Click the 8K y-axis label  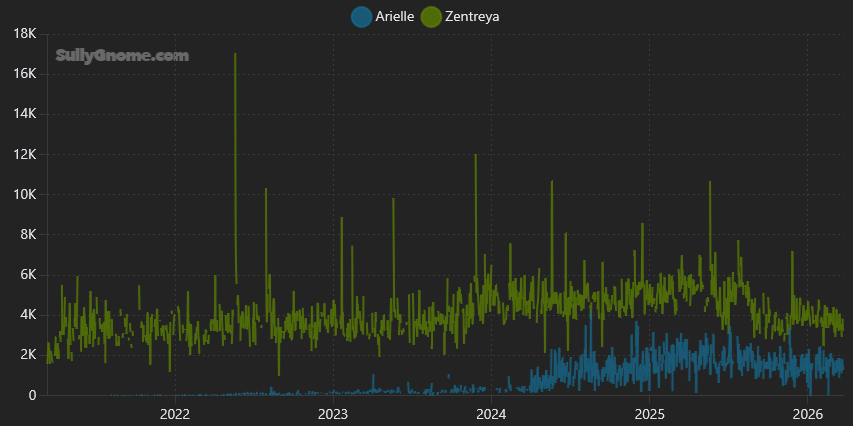(x=28, y=234)
